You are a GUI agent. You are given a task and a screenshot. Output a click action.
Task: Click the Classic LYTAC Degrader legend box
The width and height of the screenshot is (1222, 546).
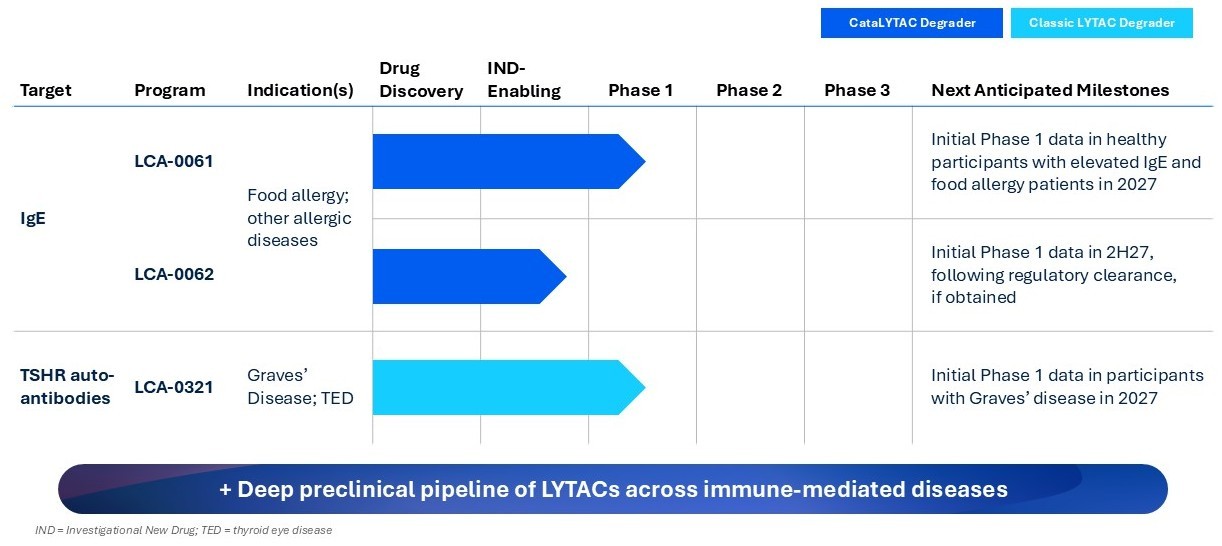(1101, 23)
